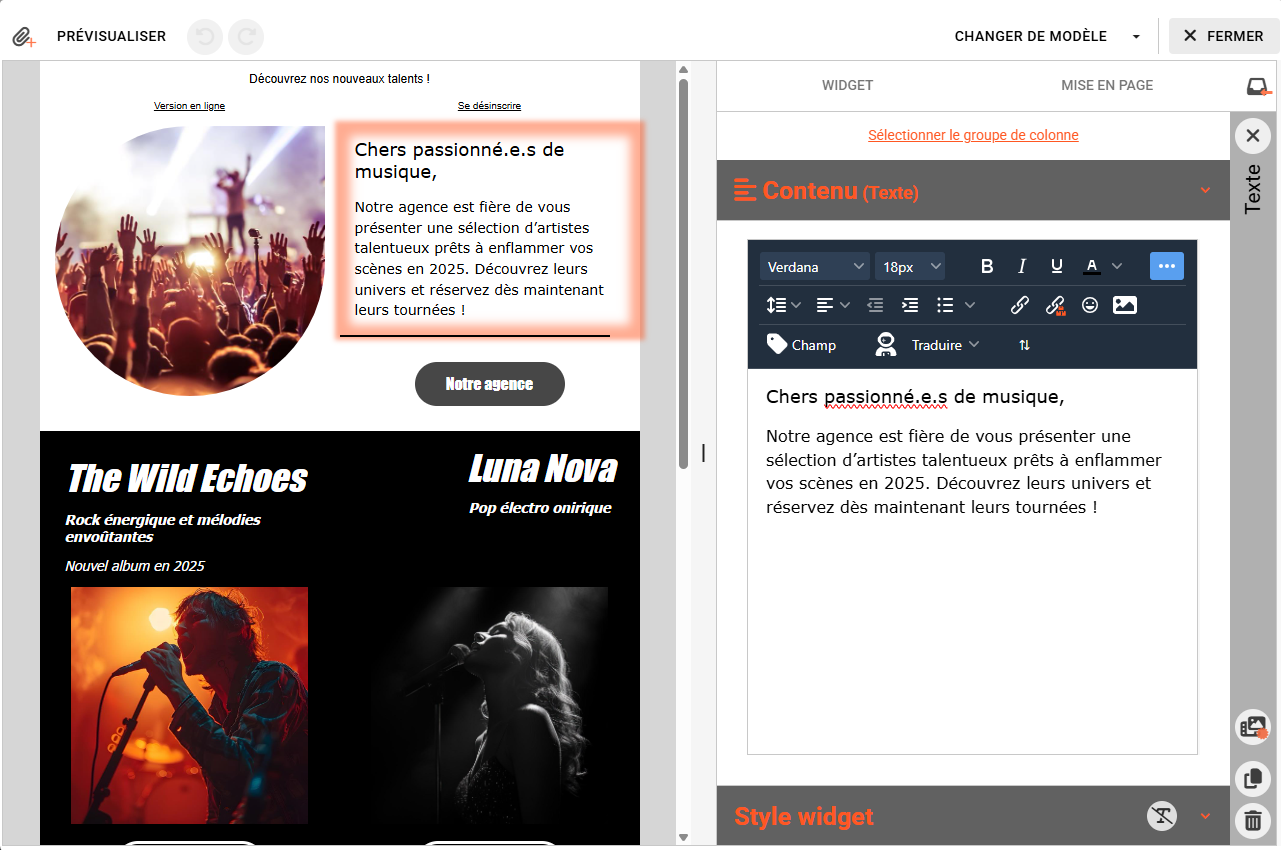This screenshot has height=850, width=1281.
Task: Toggle underline formatting
Action: point(1056,266)
